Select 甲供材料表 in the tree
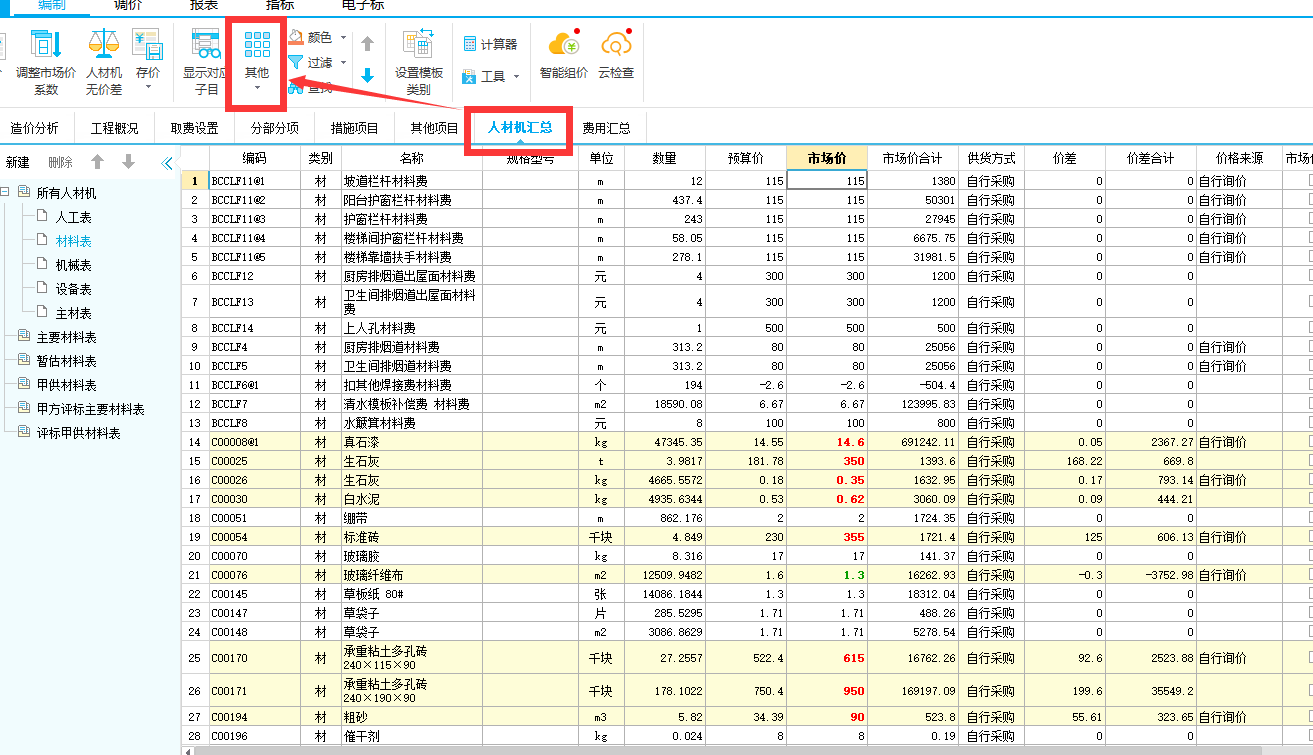1313x755 pixels. pyautogui.click(x=67, y=385)
